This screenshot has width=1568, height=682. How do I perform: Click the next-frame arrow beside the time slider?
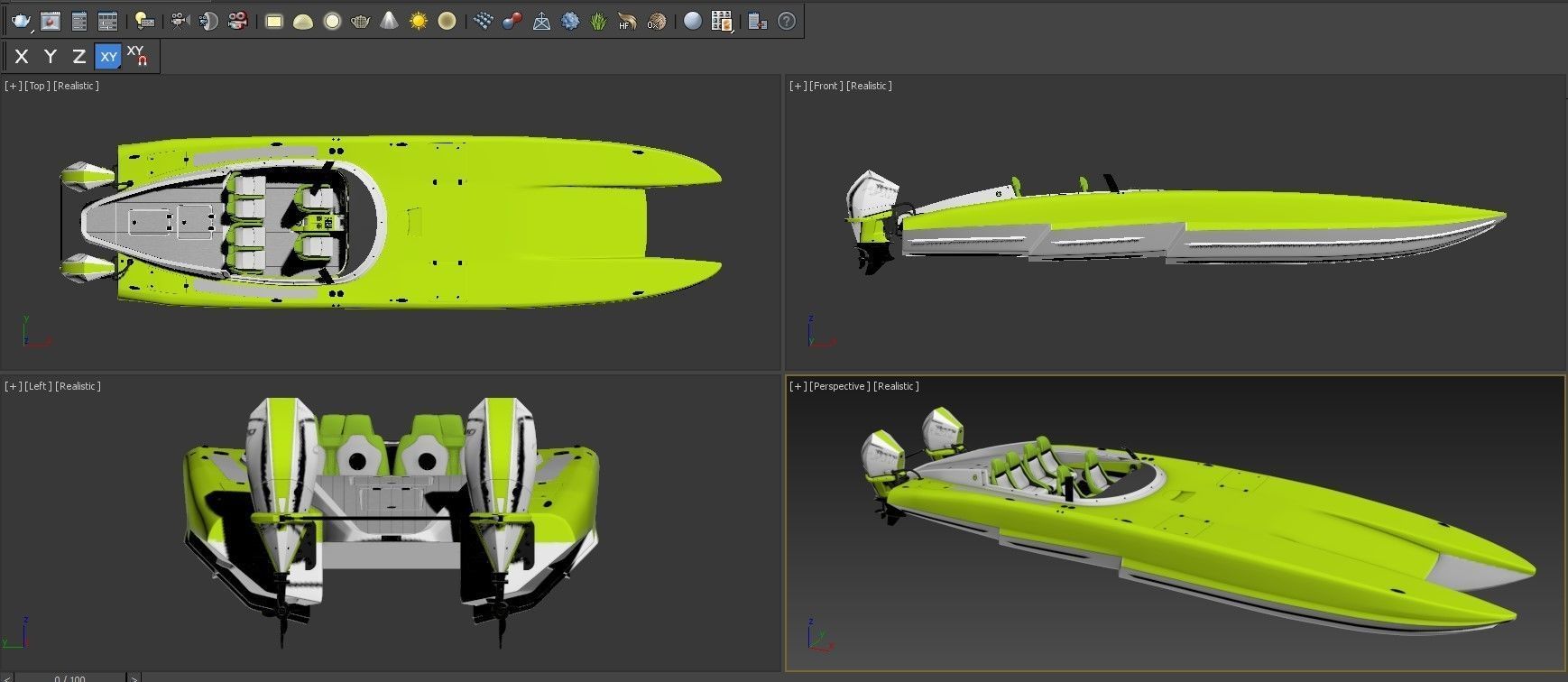pyautogui.click(x=134, y=677)
